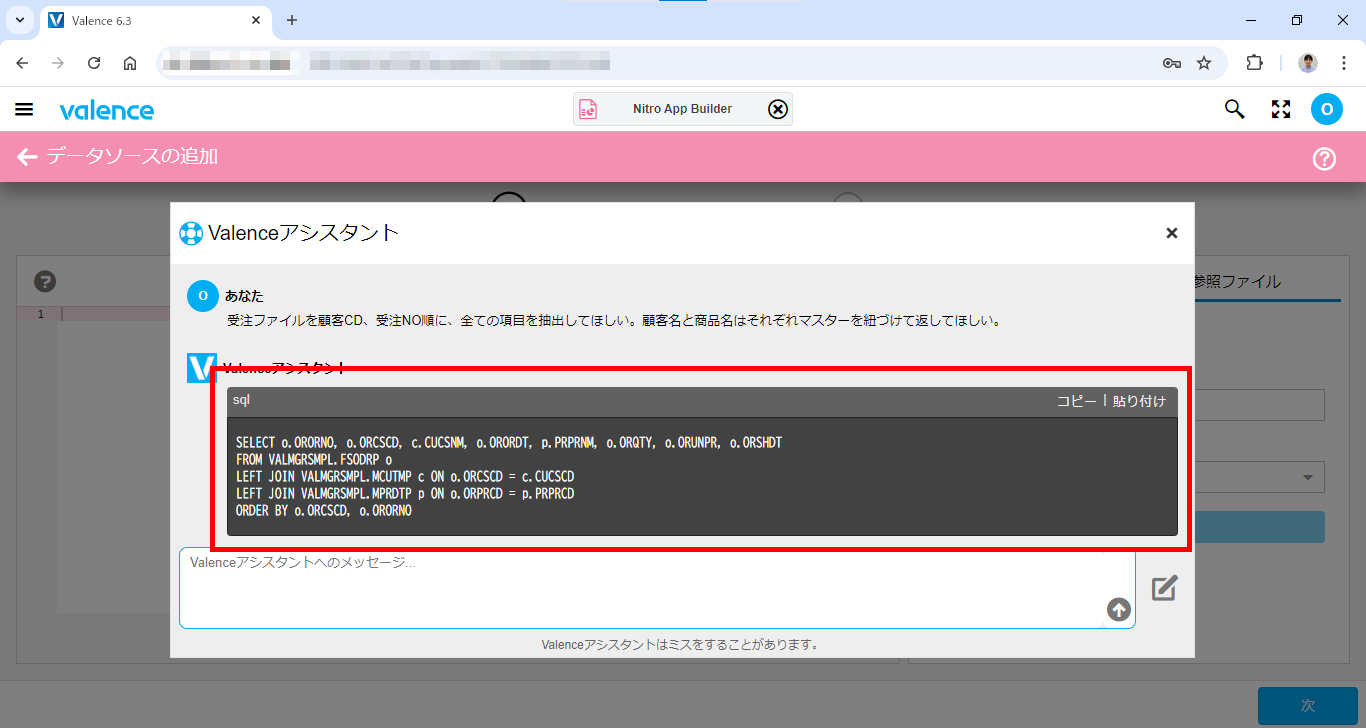The height and width of the screenshot is (728, 1366).
Task: Open the Chrome profile avatar
Action: [1308, 63]
